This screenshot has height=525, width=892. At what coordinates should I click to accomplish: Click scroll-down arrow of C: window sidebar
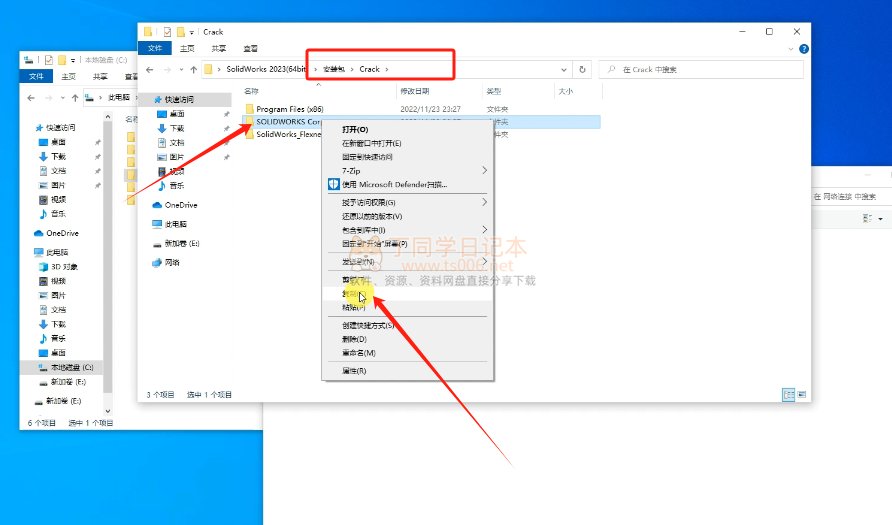(x=108, y=411)
